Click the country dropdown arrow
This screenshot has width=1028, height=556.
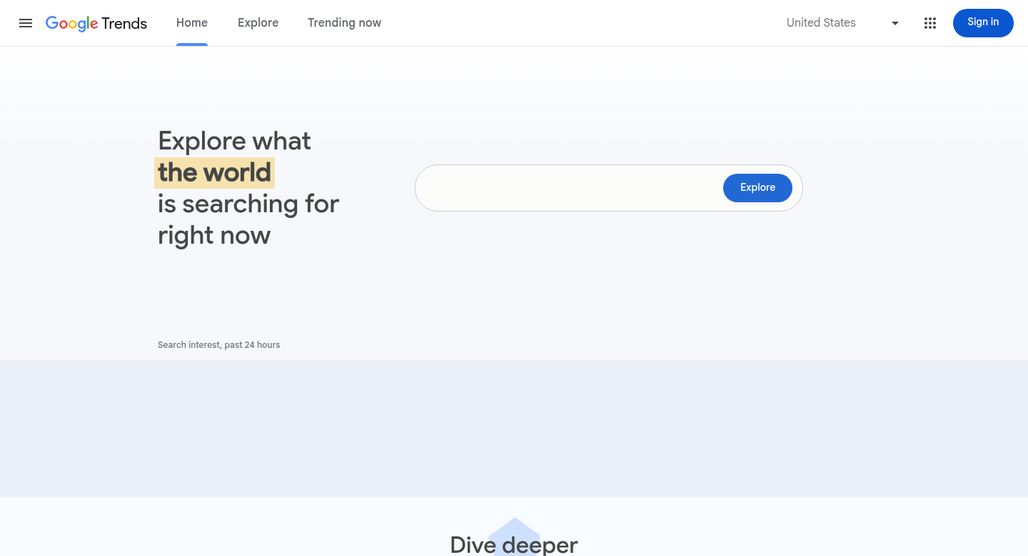tap(895, 23)
